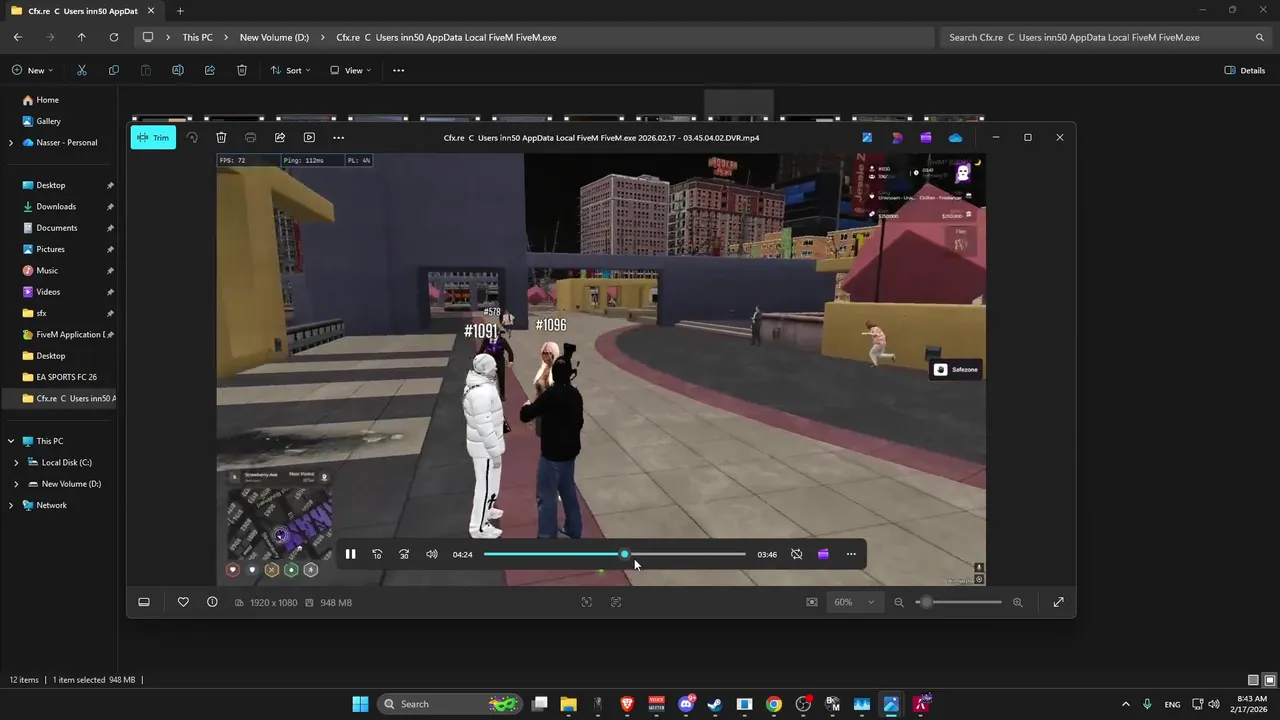1280x720 pixels.
Task: Open Videos in the navigation pane
Action: [48, 292]
